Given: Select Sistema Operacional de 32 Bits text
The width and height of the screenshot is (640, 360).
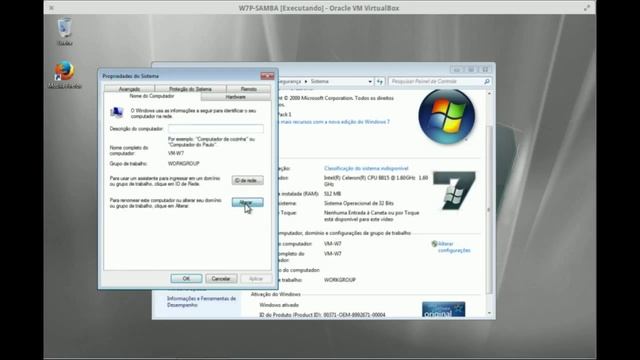Looking at the screenshot, I should tap(359, 203).
